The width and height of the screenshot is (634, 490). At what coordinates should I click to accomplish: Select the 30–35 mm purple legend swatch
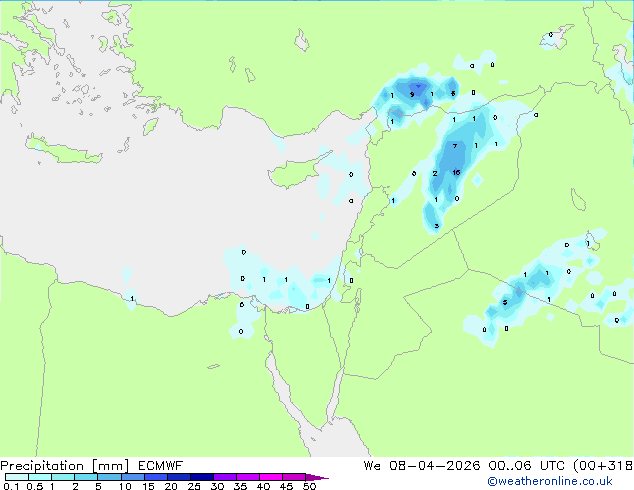[225, 477]
